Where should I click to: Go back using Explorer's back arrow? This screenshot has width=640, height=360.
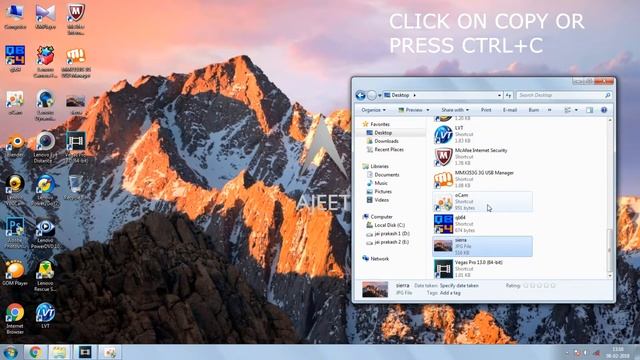(360, 95)
